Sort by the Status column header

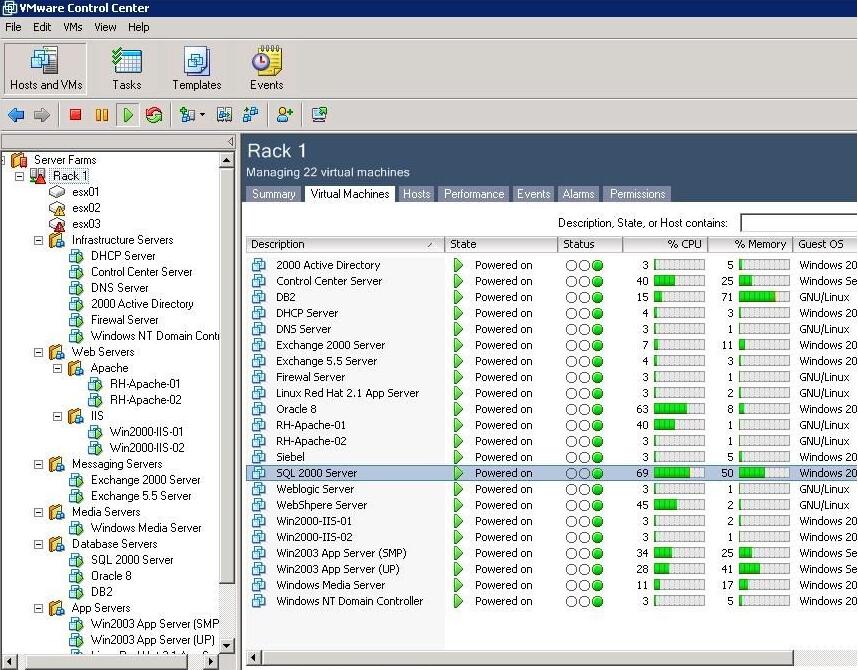590,244
